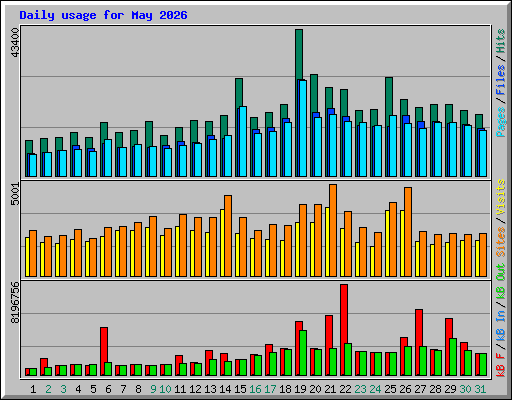512x400 pixels.
Task: Click the green kB Out bar for day 29
Action: [x=453, y=357]
